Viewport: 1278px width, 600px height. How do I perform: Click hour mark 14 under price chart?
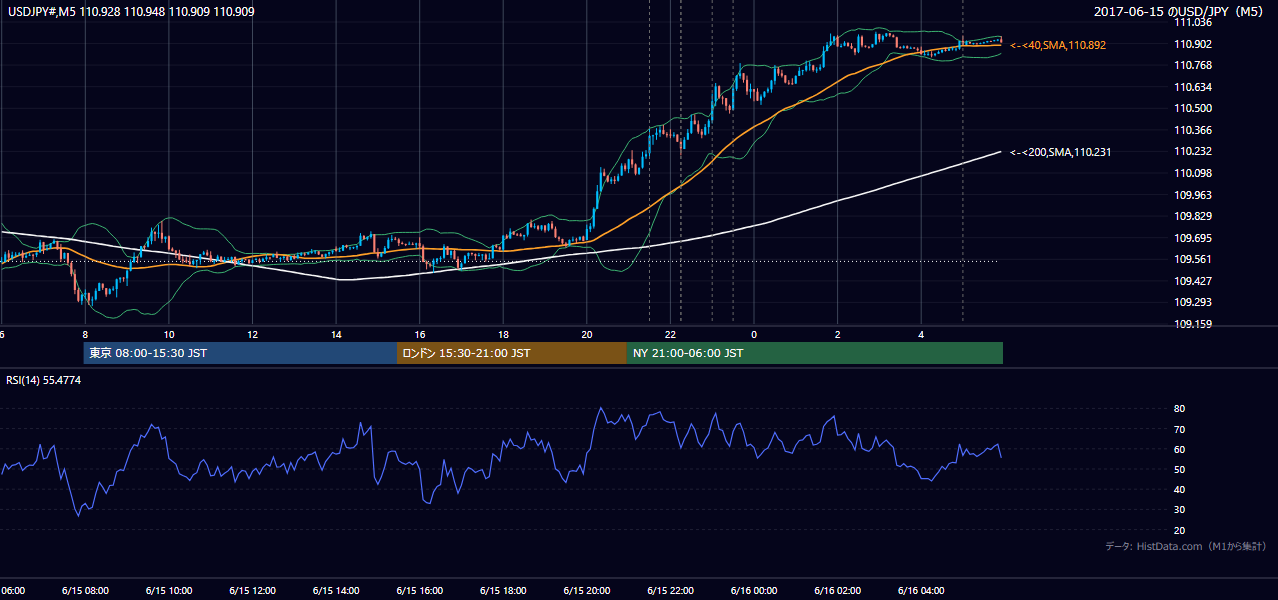click(x=337, y=334)
